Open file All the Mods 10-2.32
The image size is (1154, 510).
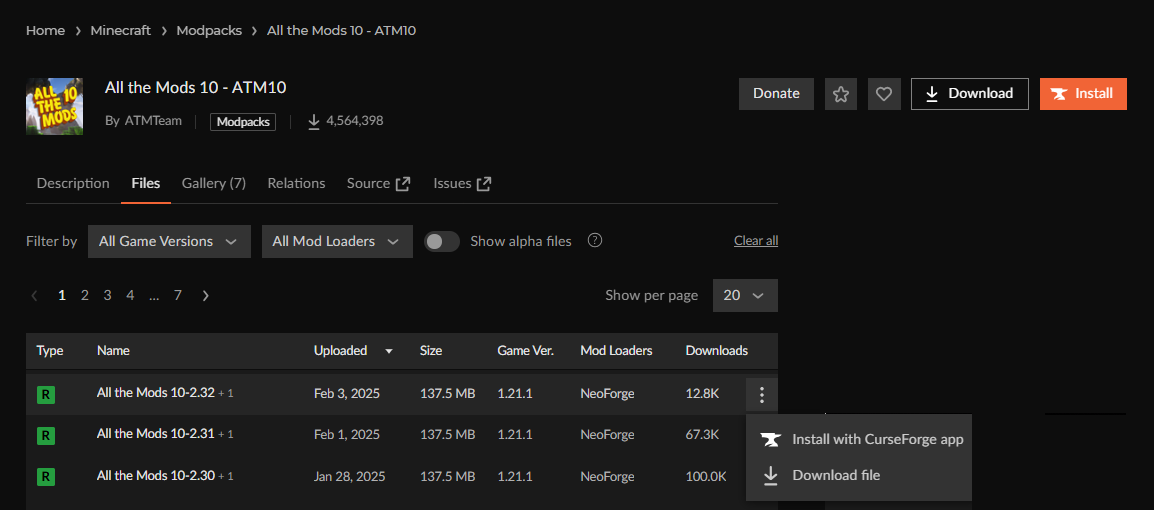pos(156,394)
